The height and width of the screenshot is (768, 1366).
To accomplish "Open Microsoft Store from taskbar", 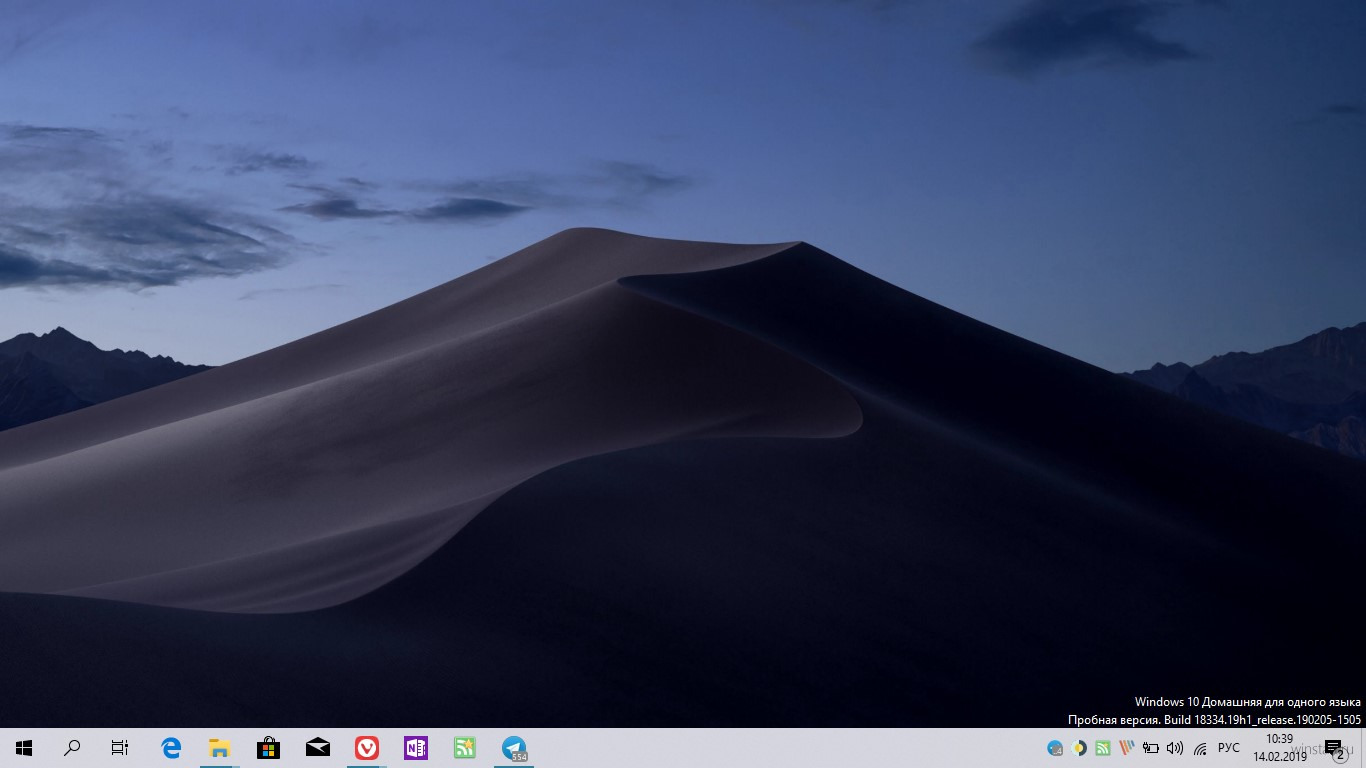I will point(268,747).
